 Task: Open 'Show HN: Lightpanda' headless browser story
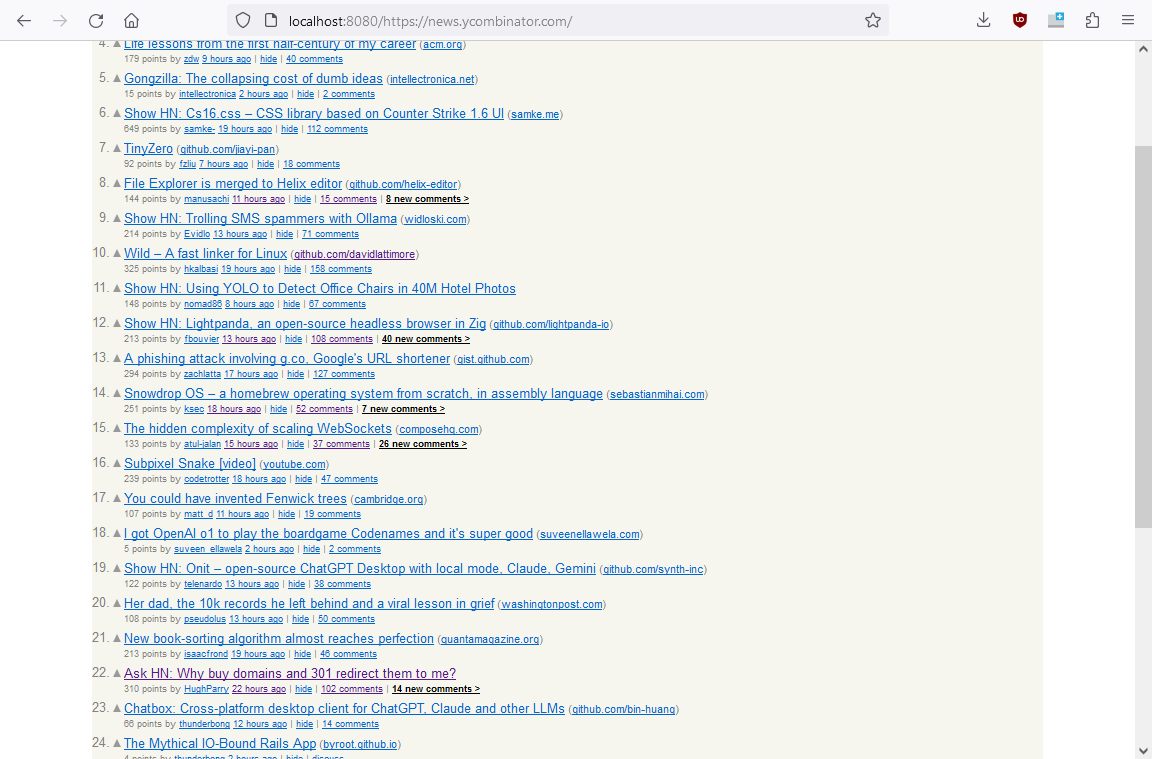pos(305,323)
